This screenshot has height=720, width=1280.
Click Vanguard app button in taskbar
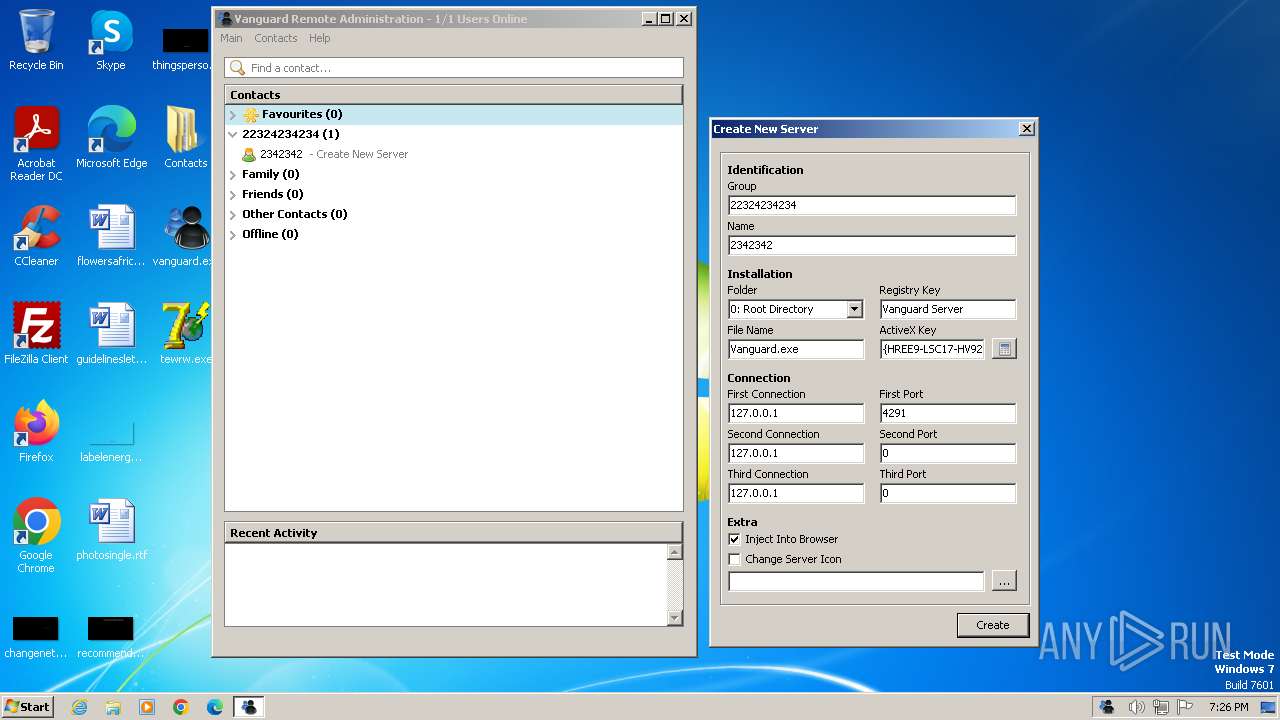[249, 707]
